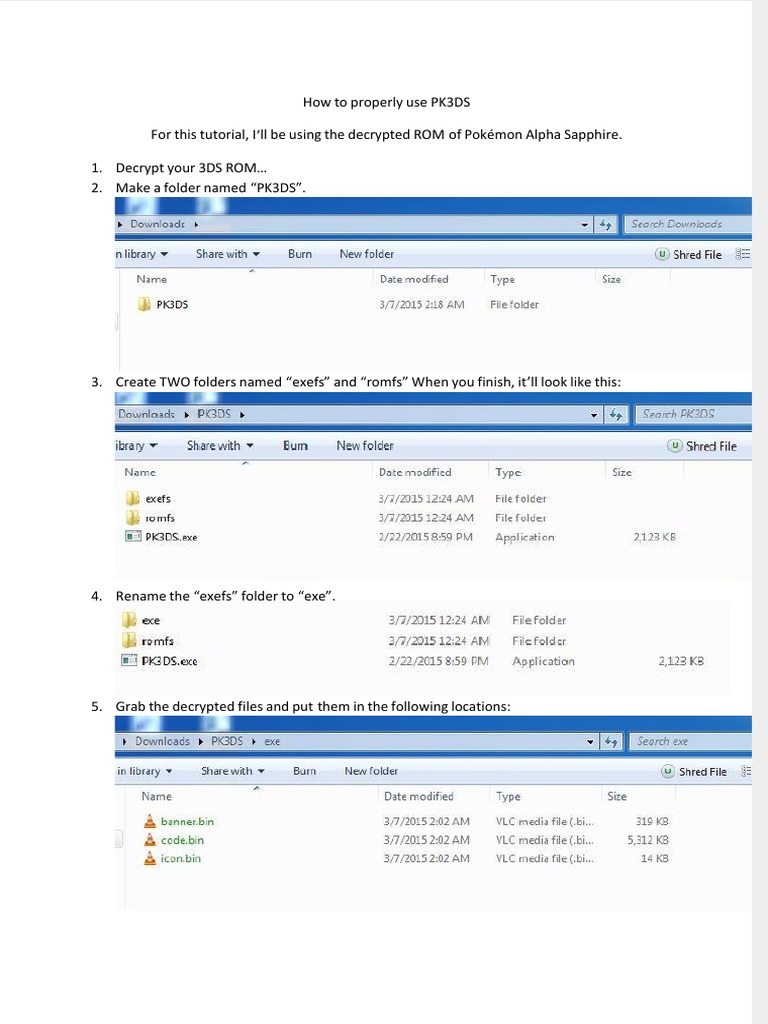Click the Shred File icon in exe window toolbar

click(667, 771)
